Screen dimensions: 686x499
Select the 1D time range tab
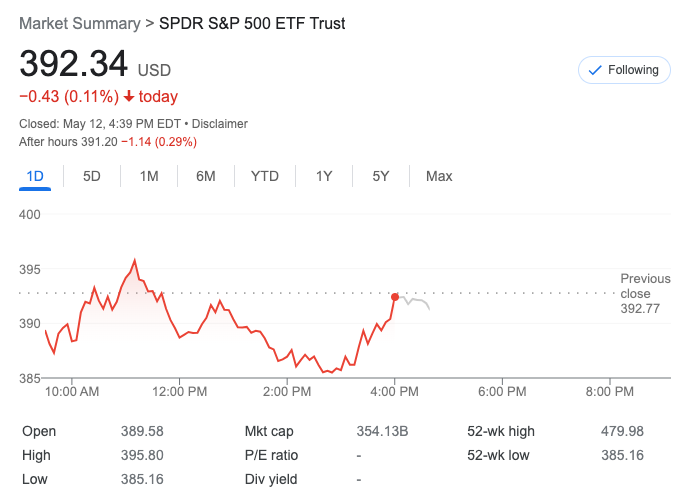(x=35, y=176)
